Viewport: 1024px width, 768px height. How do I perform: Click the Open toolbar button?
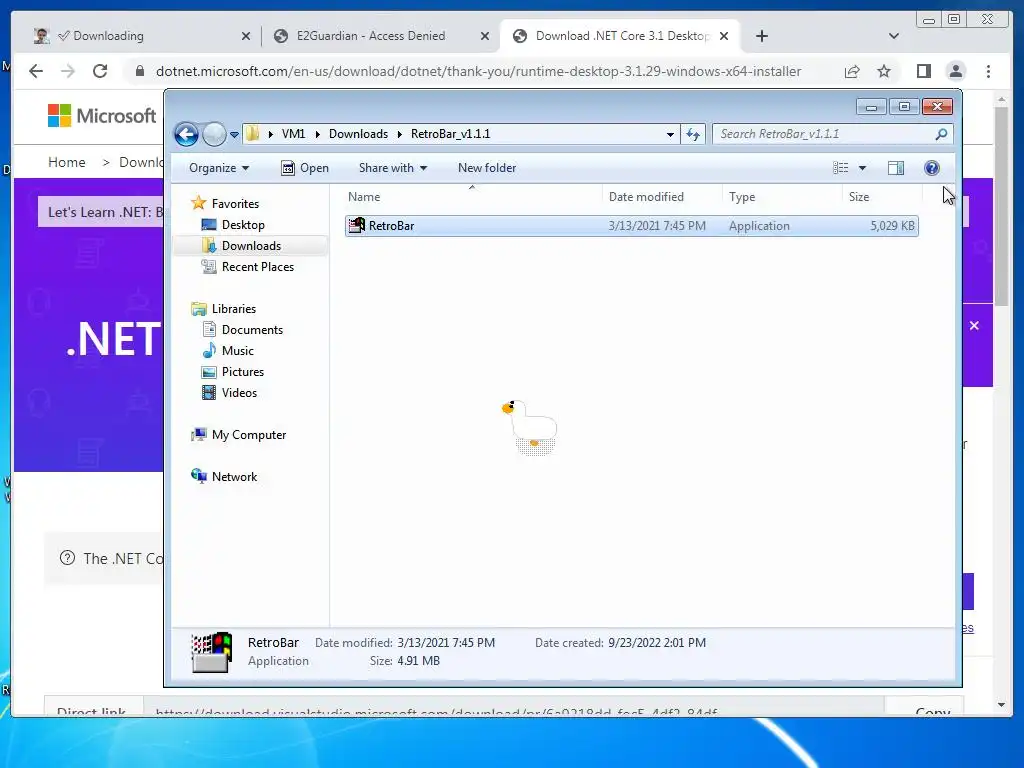click(304, 168)
